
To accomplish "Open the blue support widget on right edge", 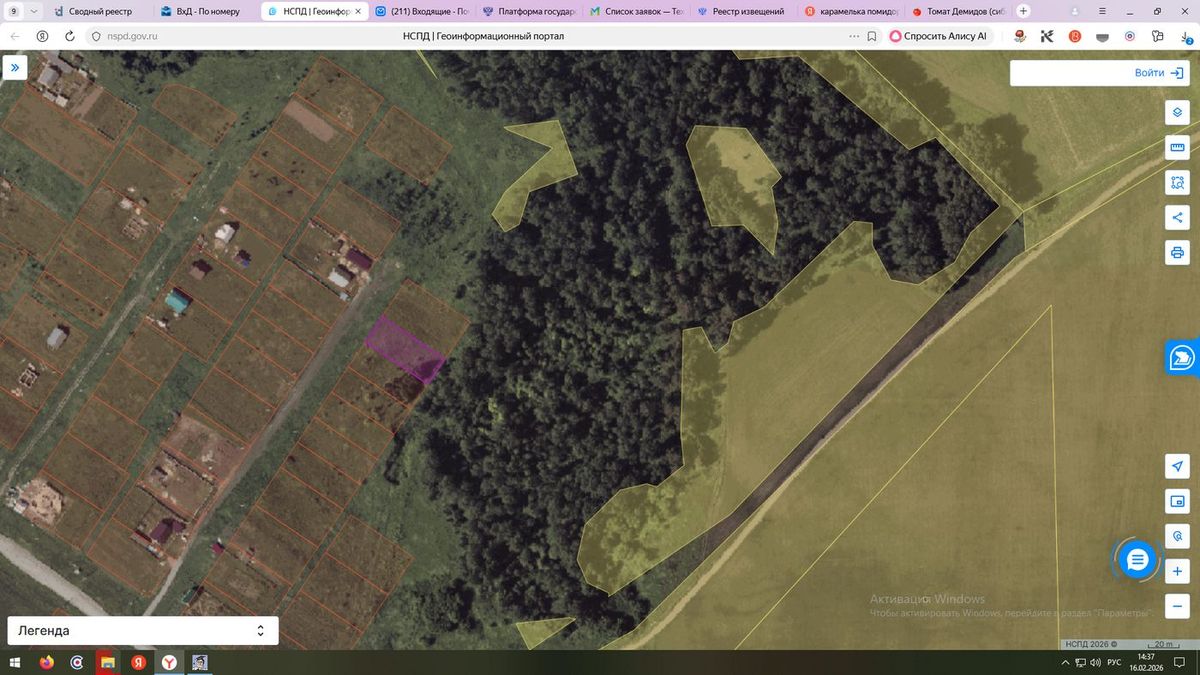I will 1183,358.
